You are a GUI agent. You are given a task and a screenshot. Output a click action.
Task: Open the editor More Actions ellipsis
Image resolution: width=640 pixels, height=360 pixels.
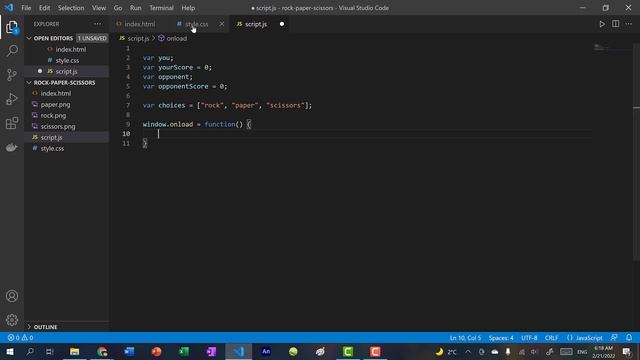click(629, 24)
